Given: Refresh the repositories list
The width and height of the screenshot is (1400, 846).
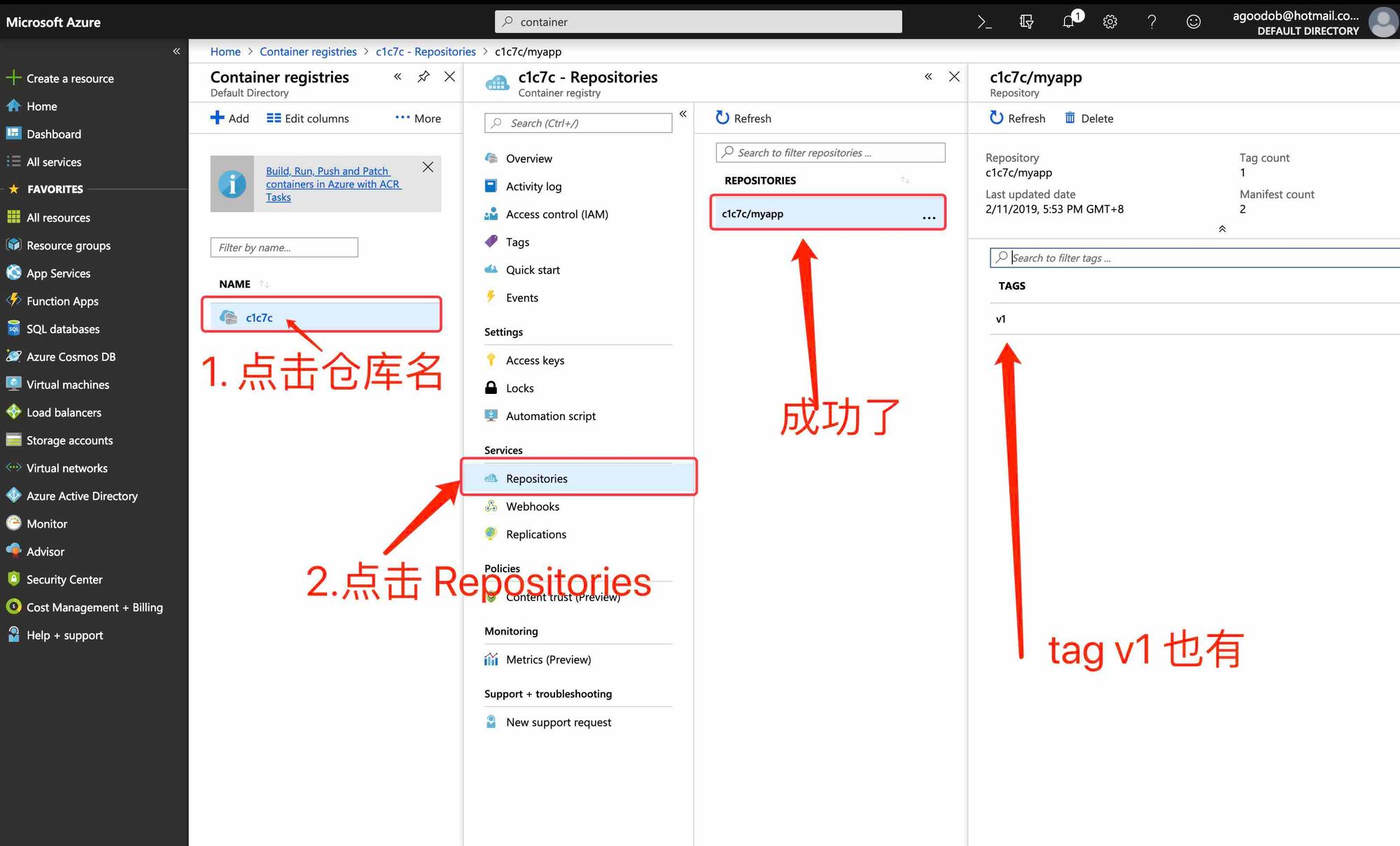Looking at the screenshot, I should pyautogui.click(x=743, y=118).
